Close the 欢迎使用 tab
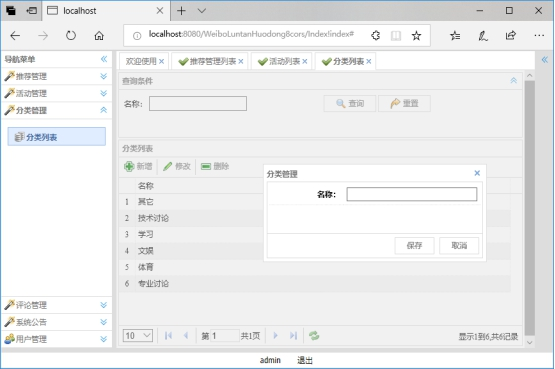Image resolution: width=555 pixels, height=369 pixels. (x=161, y=61)
